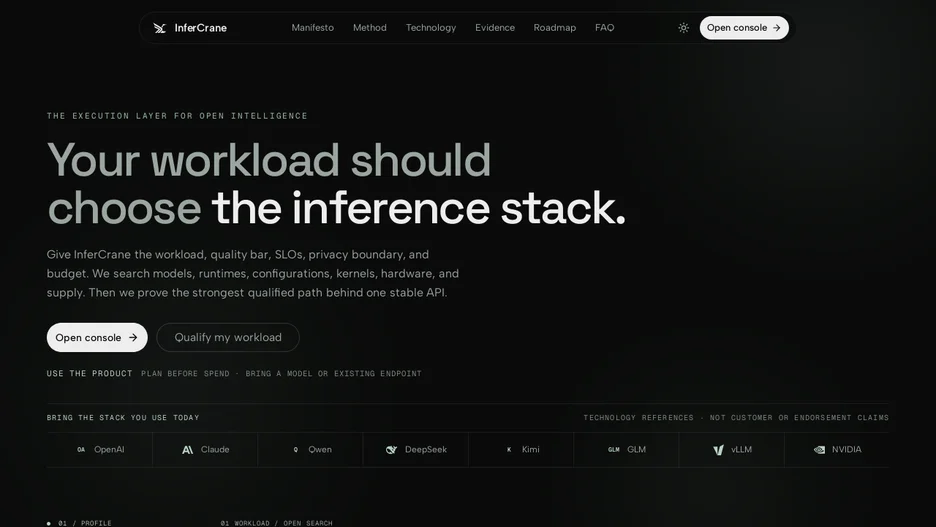
Task: Select the OpenAI text label
Action: point(109,449)
